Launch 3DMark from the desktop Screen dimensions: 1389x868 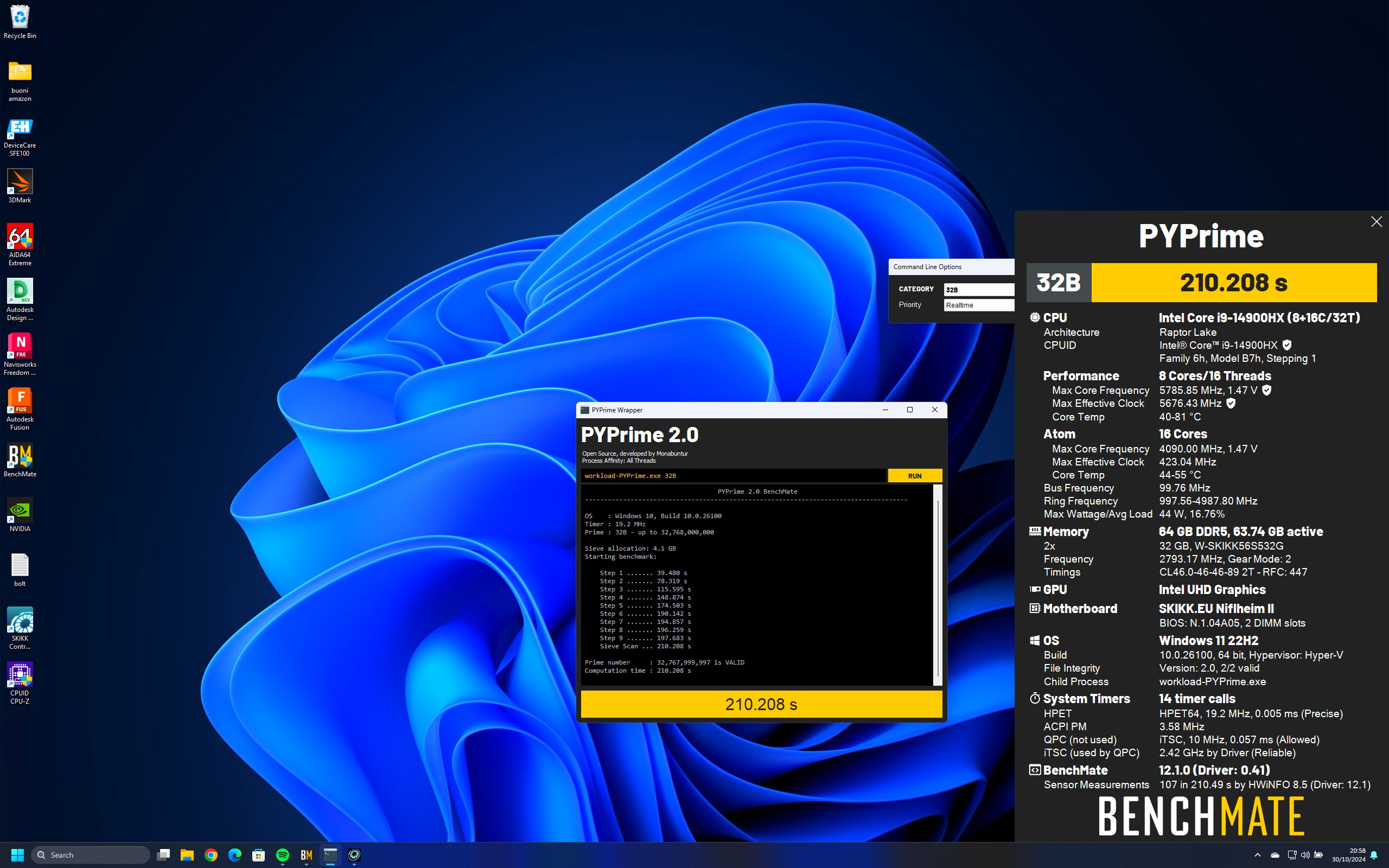pyautogui.click(x=20, y=186)
